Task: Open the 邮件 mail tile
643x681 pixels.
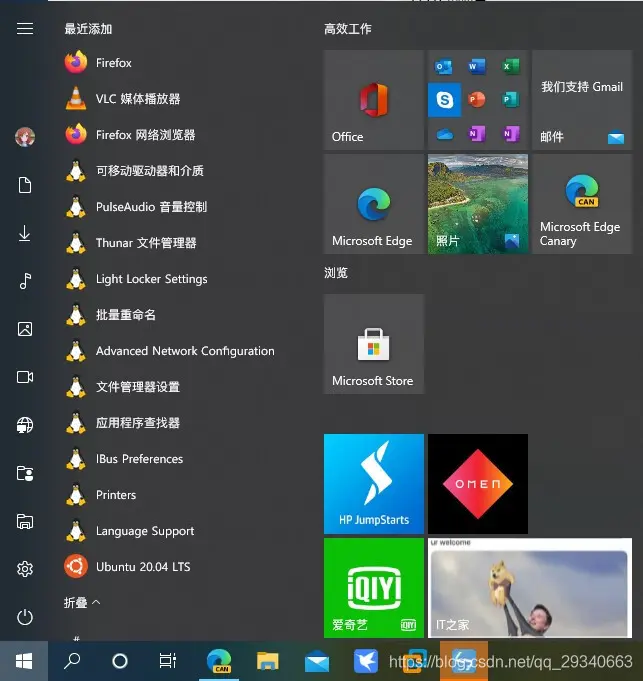Action: coord(582,100)
